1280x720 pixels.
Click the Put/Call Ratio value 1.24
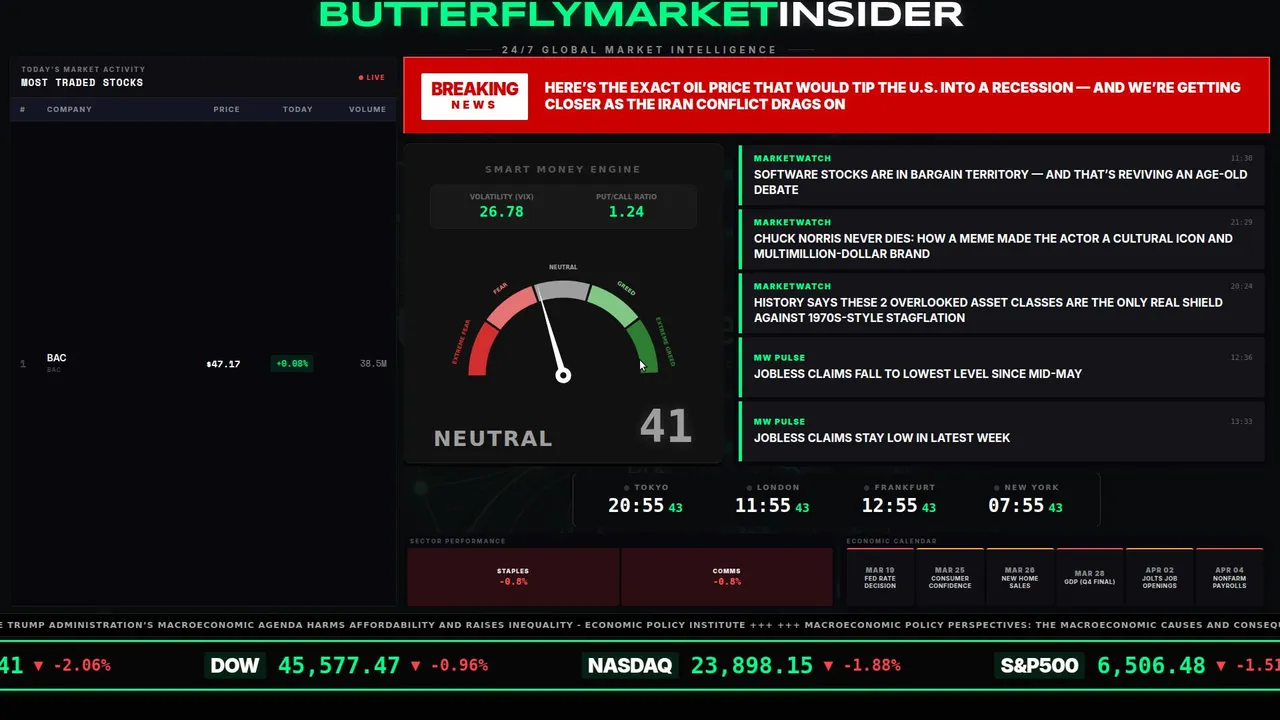626,212
